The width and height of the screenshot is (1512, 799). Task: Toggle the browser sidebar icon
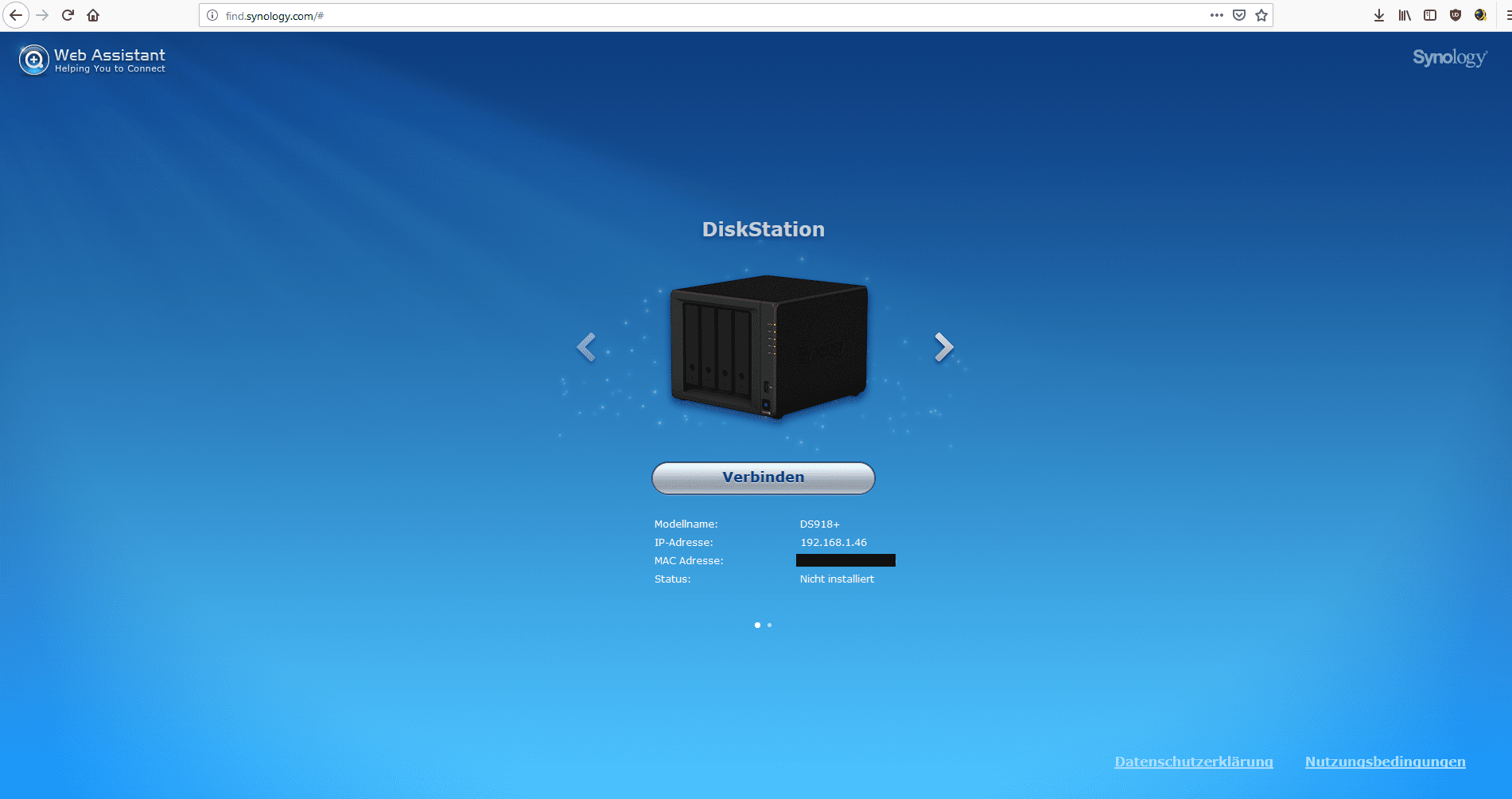click(1430, 15)
